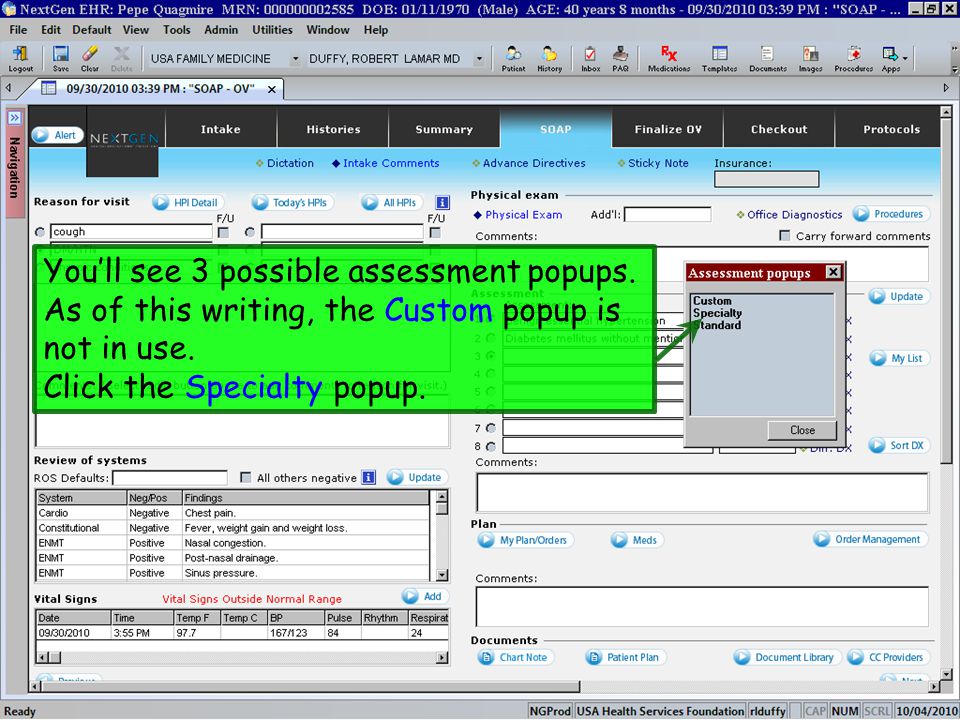960x720 pixels.
Task: Click the My List button
Action: pos(898,358)
